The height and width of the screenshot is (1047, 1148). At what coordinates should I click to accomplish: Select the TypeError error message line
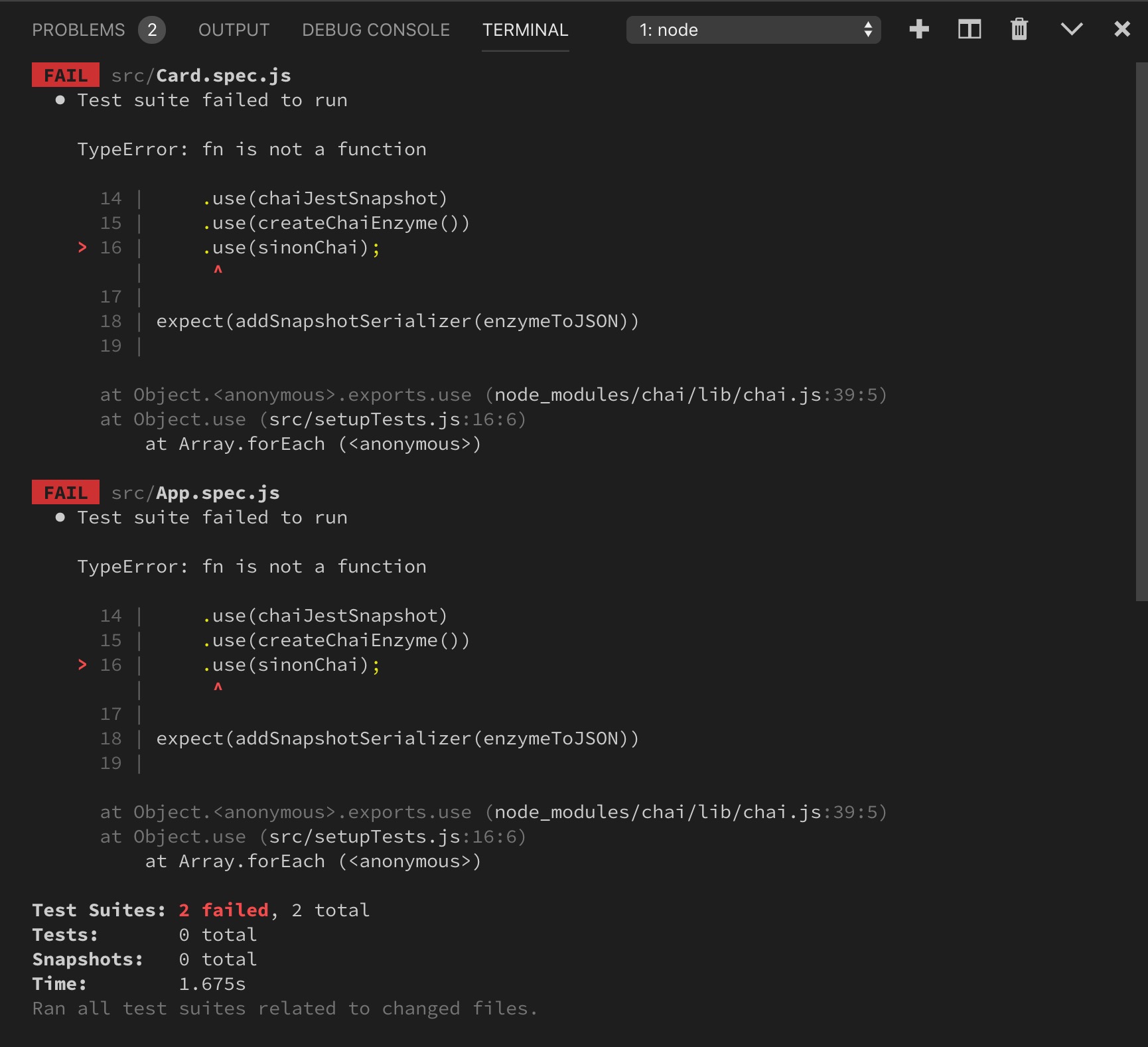252,149
